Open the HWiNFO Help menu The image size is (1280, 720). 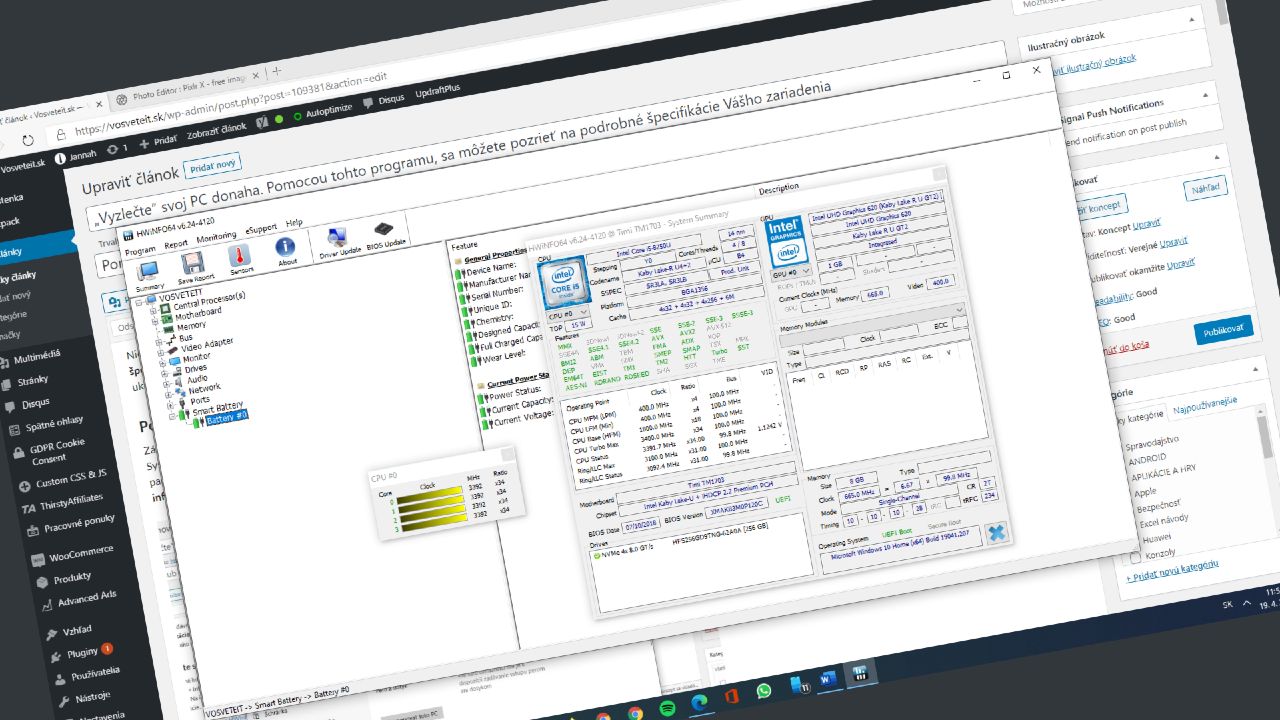(x=294, y=223)
